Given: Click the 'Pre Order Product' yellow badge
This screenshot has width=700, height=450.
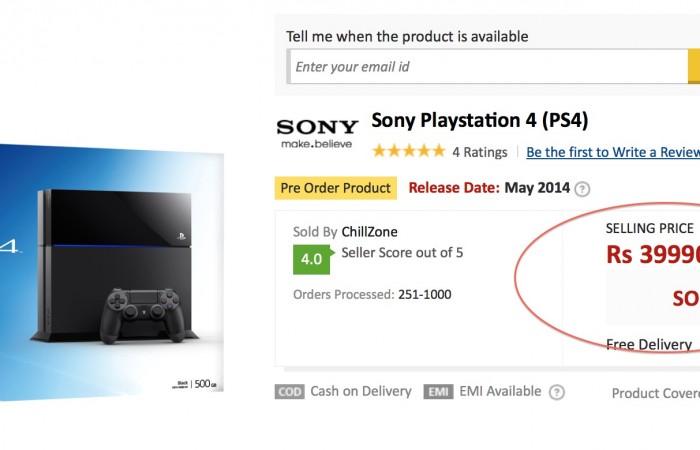Looking at the screenshot, I should [336, 188].
